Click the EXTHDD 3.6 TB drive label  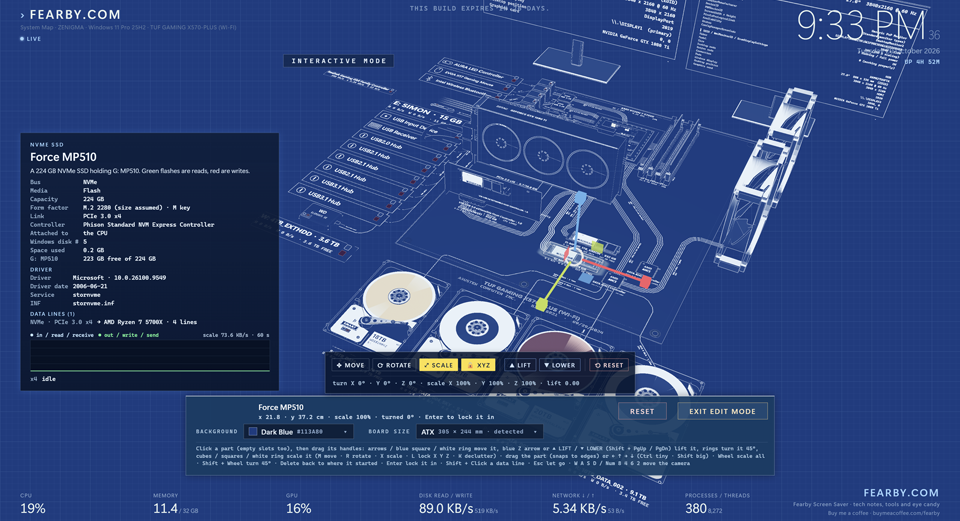315,233
